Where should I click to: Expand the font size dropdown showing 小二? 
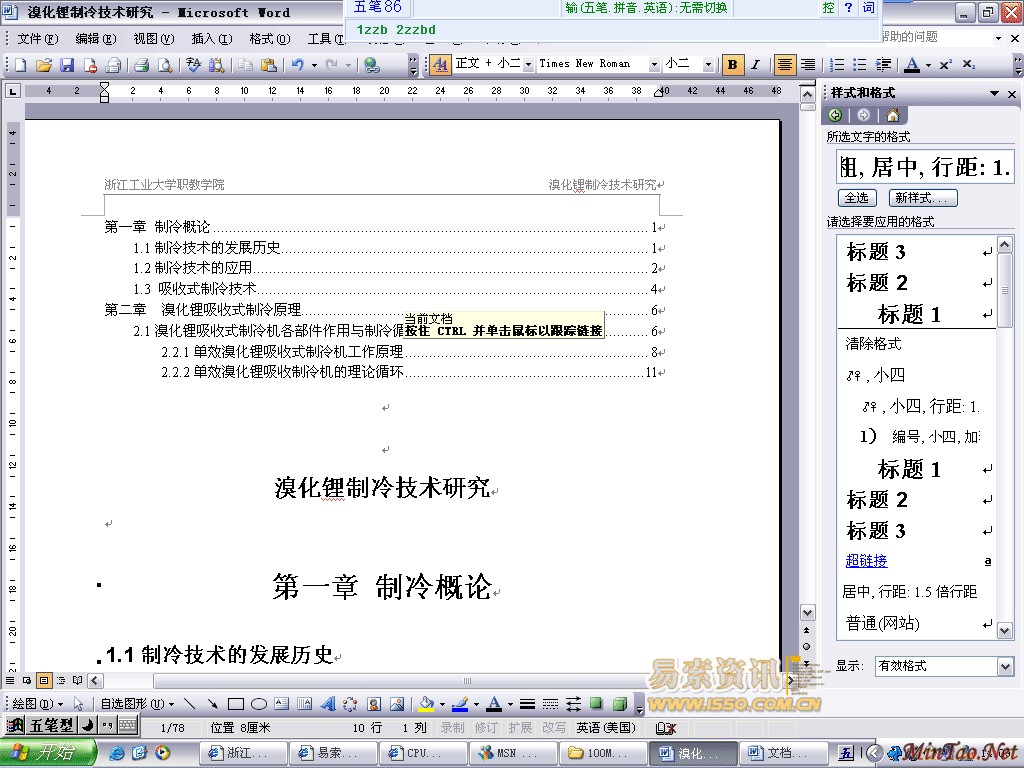coord(708,65)
